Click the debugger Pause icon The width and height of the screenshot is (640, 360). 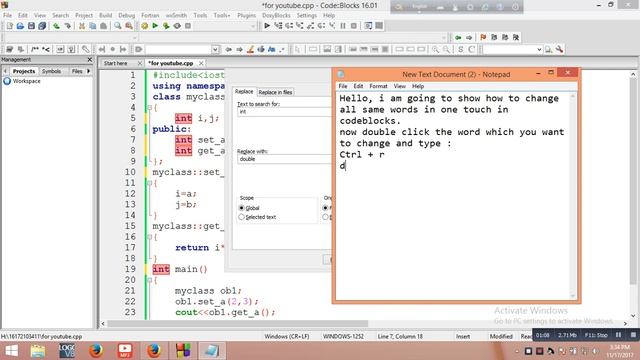(x=343, y=26)
